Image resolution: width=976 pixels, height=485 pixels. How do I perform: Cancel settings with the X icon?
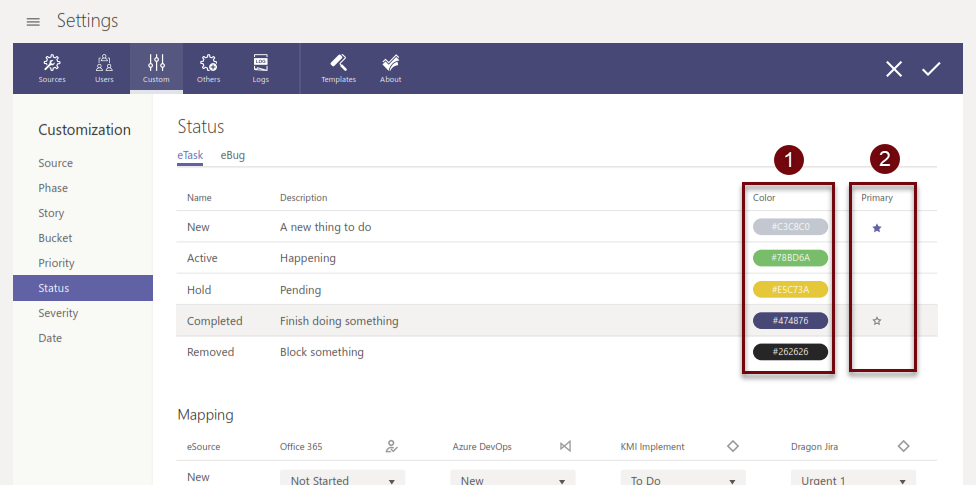[894, 69]
